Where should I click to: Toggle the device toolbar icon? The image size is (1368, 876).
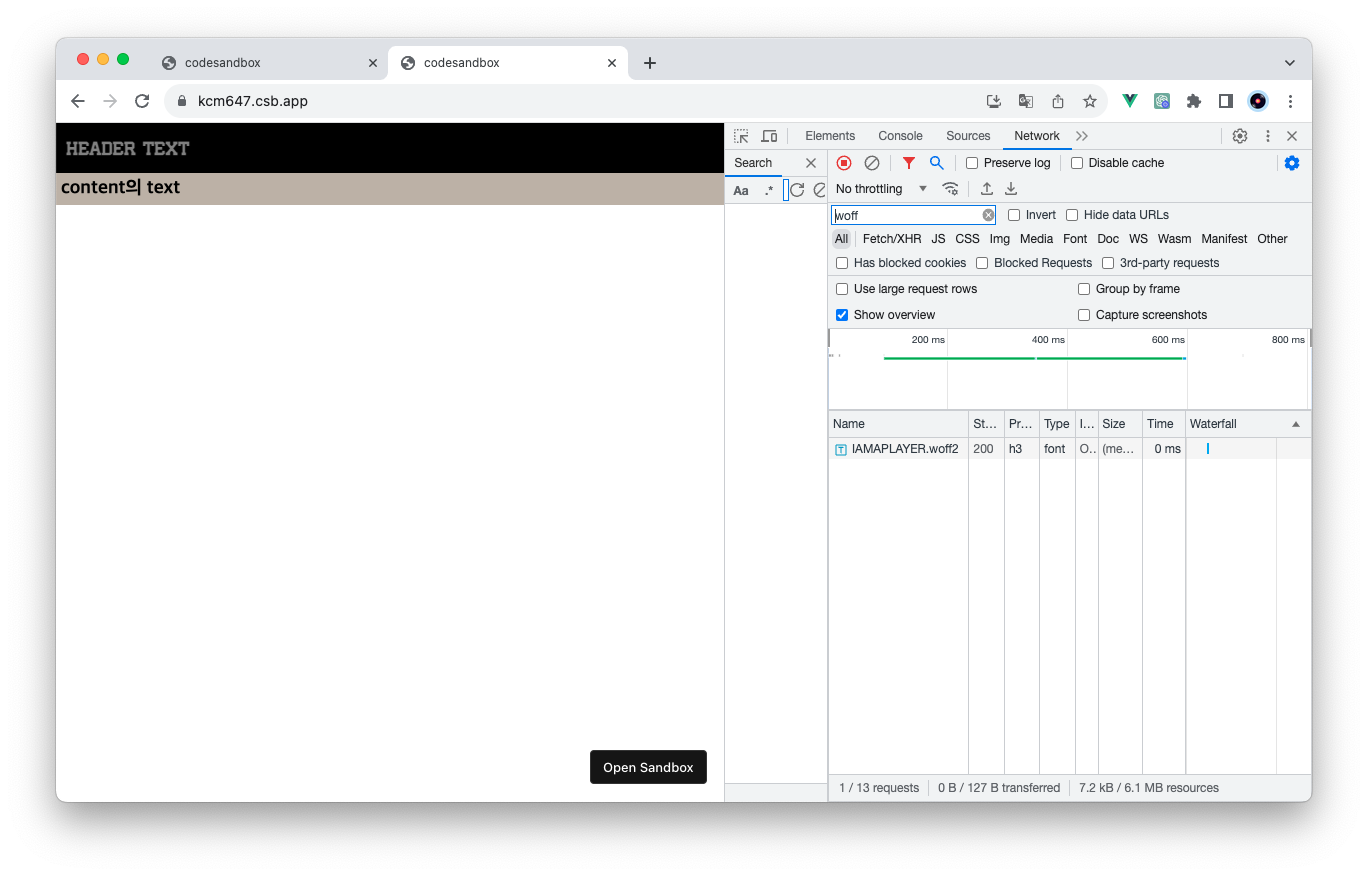769,136
